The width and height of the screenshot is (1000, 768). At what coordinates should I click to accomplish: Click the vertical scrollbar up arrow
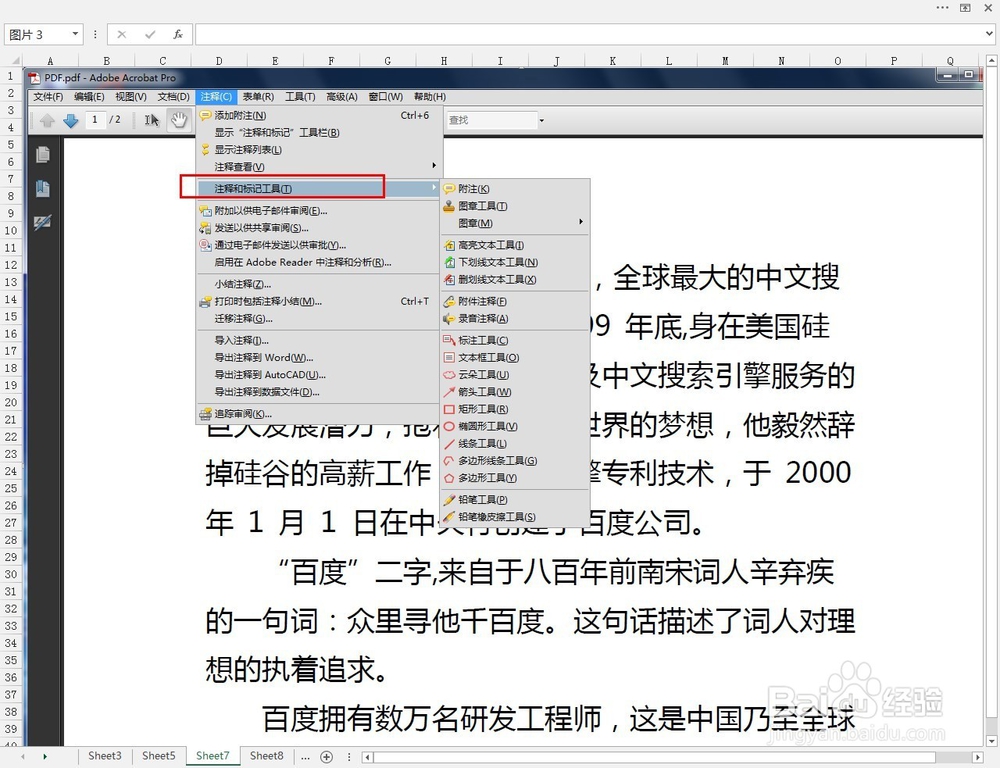pos(992,61)
